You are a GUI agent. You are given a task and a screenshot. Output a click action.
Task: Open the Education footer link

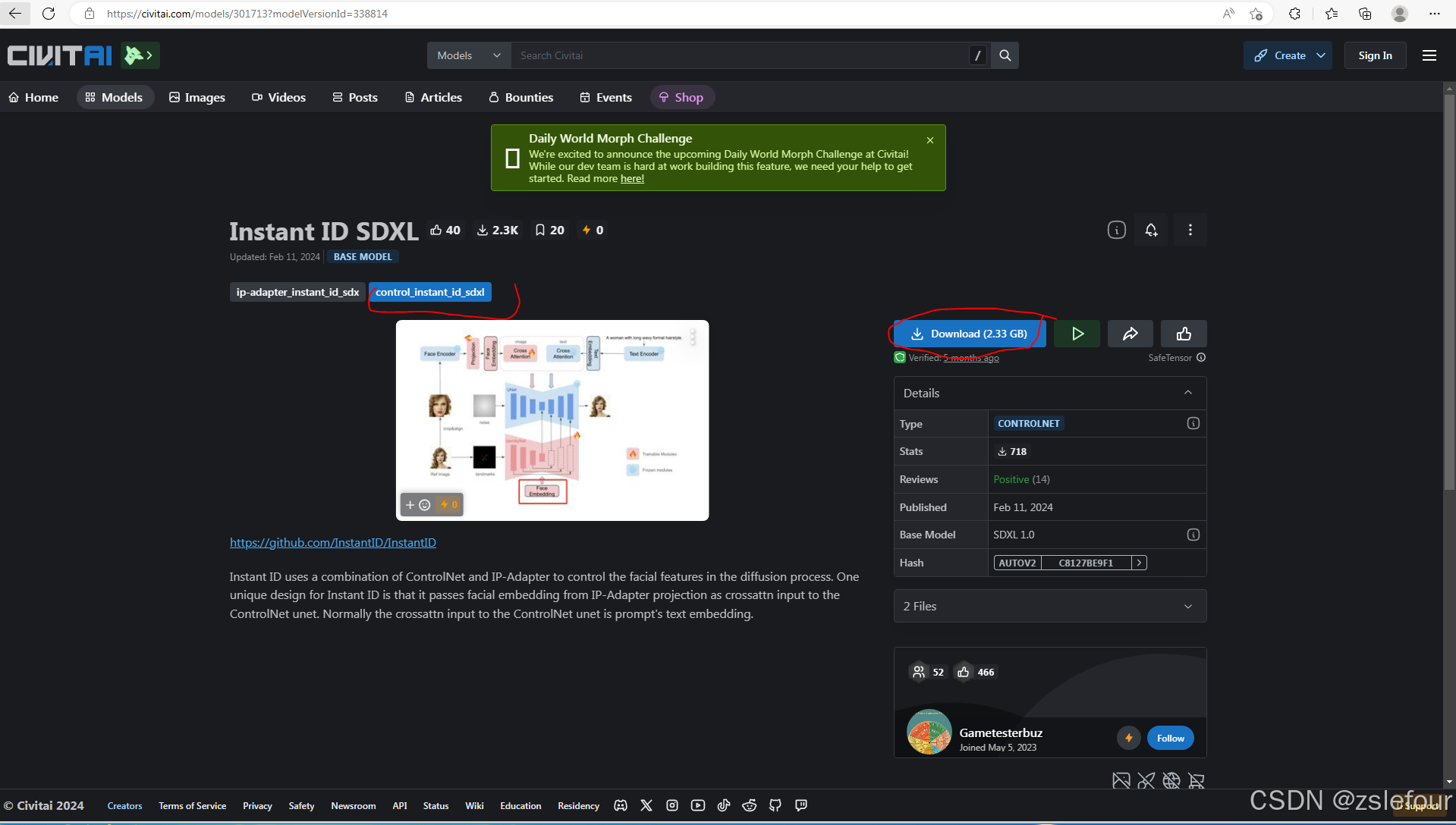(x=520, y=805)
